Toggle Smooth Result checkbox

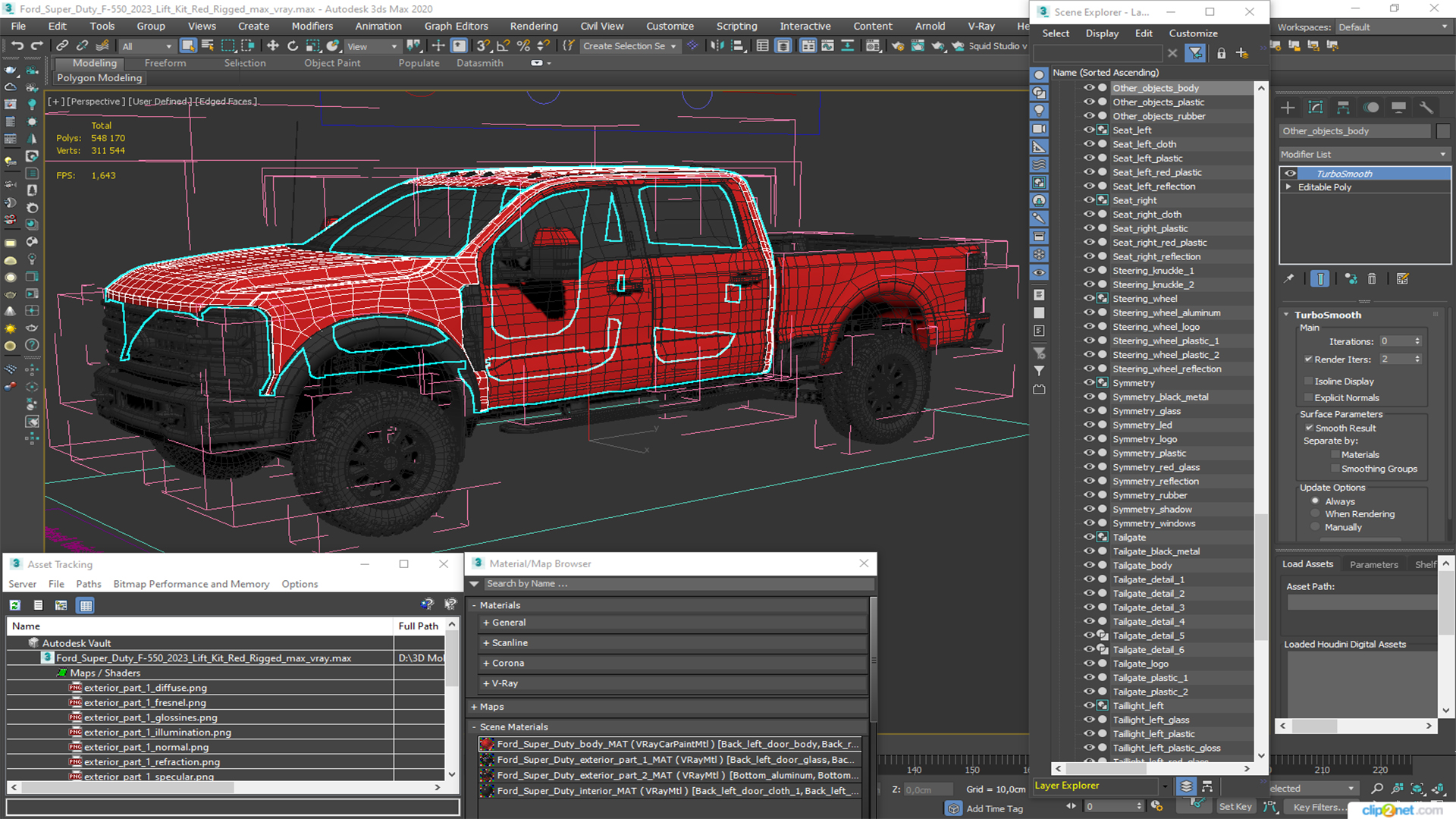pyautogui.click(x=1309, y=428)
